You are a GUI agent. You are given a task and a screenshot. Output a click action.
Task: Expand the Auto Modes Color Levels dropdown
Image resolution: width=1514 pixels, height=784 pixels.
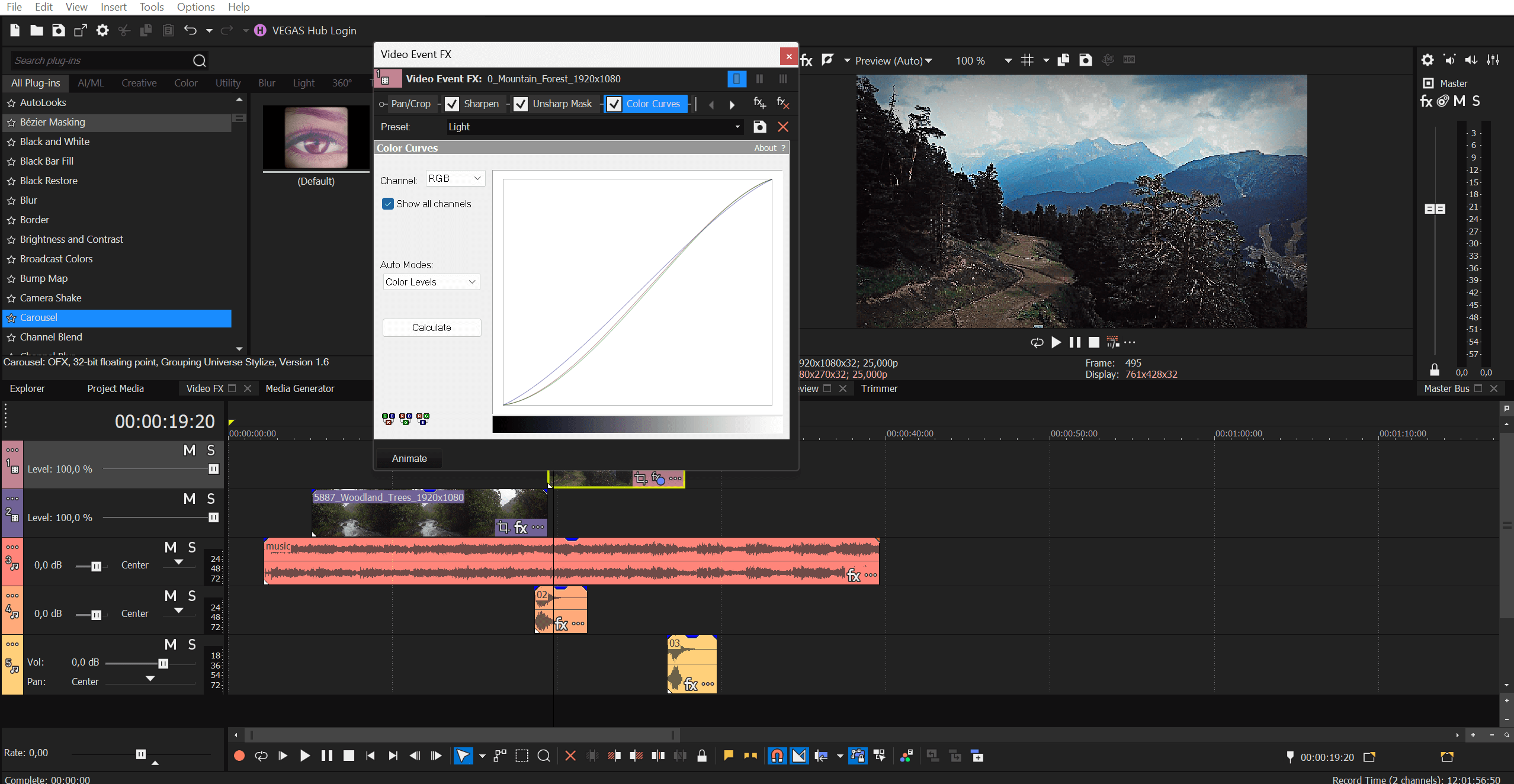[x=431, y=282]
